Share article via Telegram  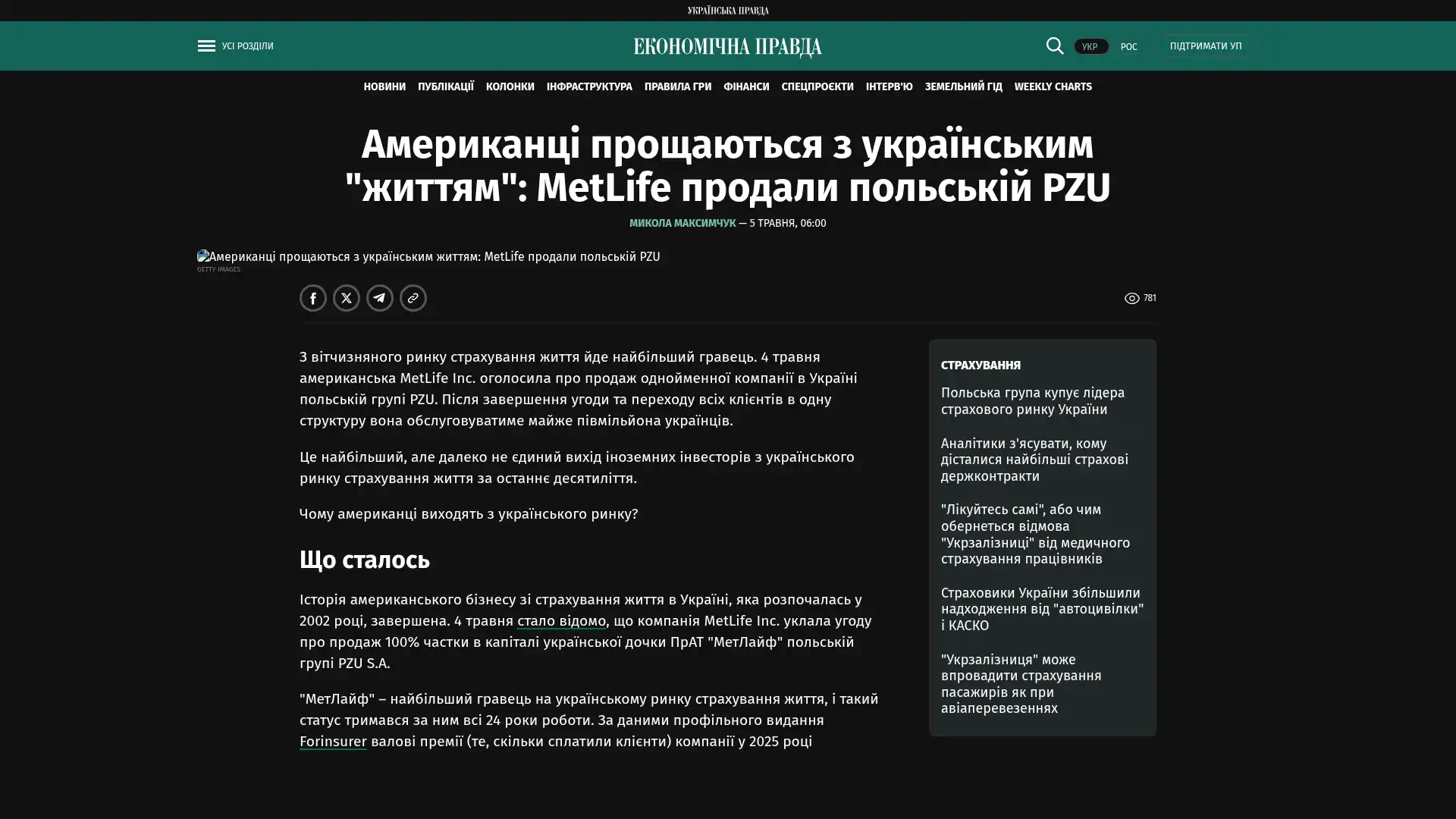click(380, 298)
